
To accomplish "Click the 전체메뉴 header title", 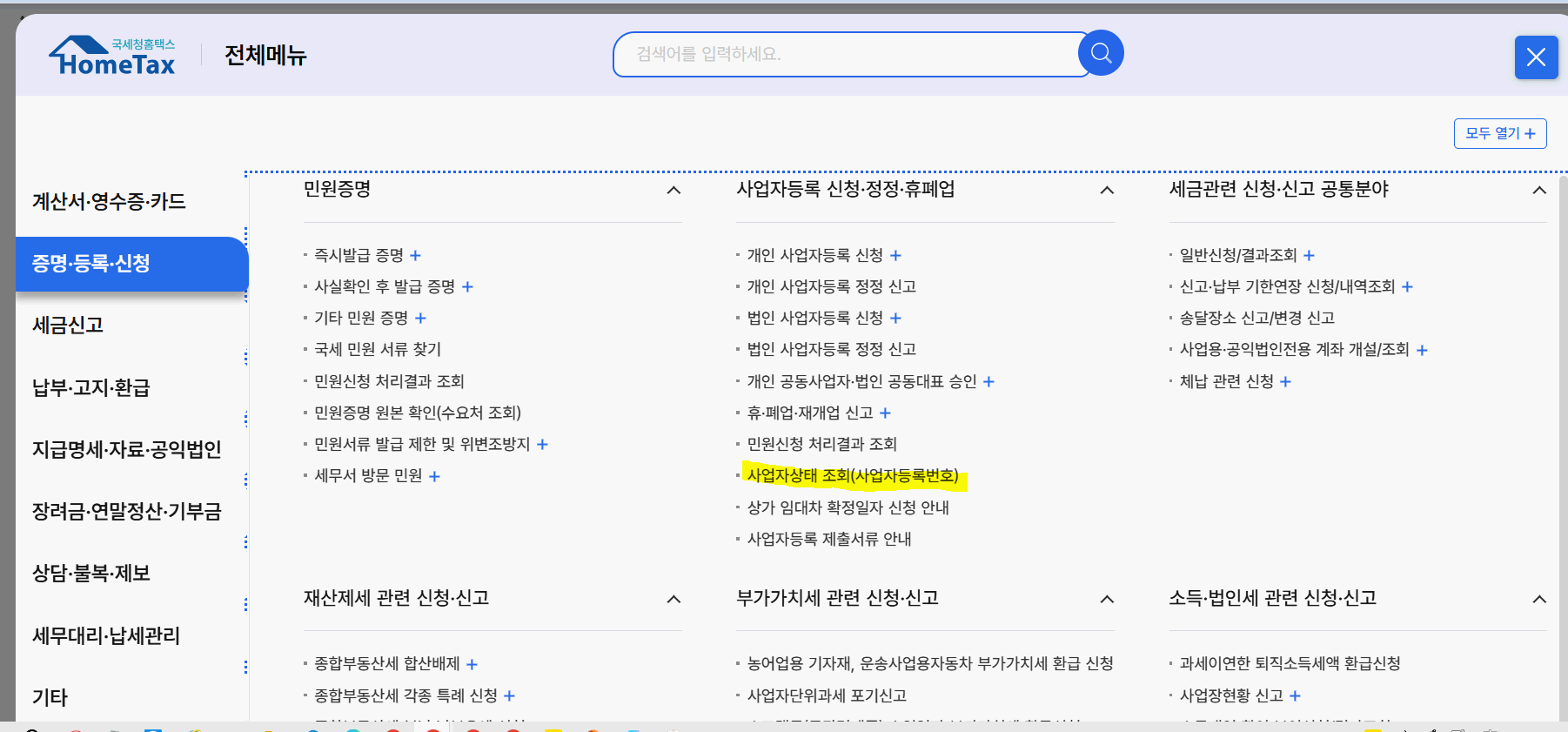I will click(x=265, y=56).
